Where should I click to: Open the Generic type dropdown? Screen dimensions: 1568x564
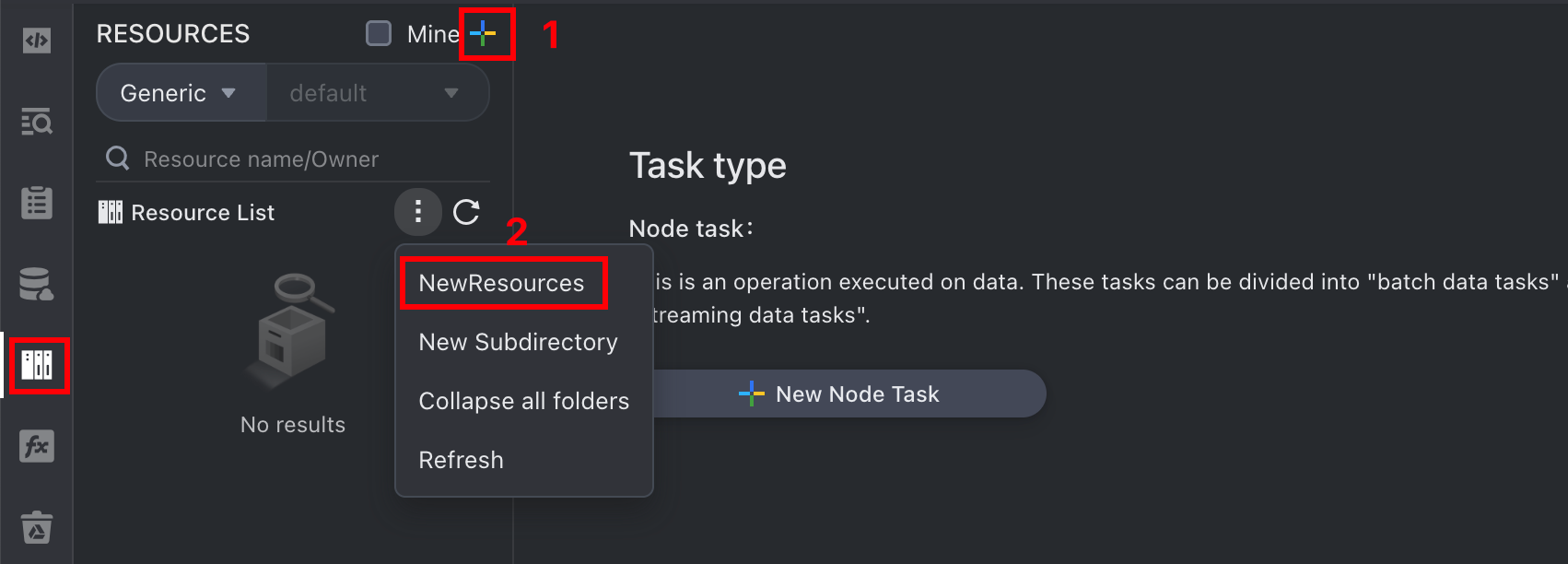coord(181,92)
